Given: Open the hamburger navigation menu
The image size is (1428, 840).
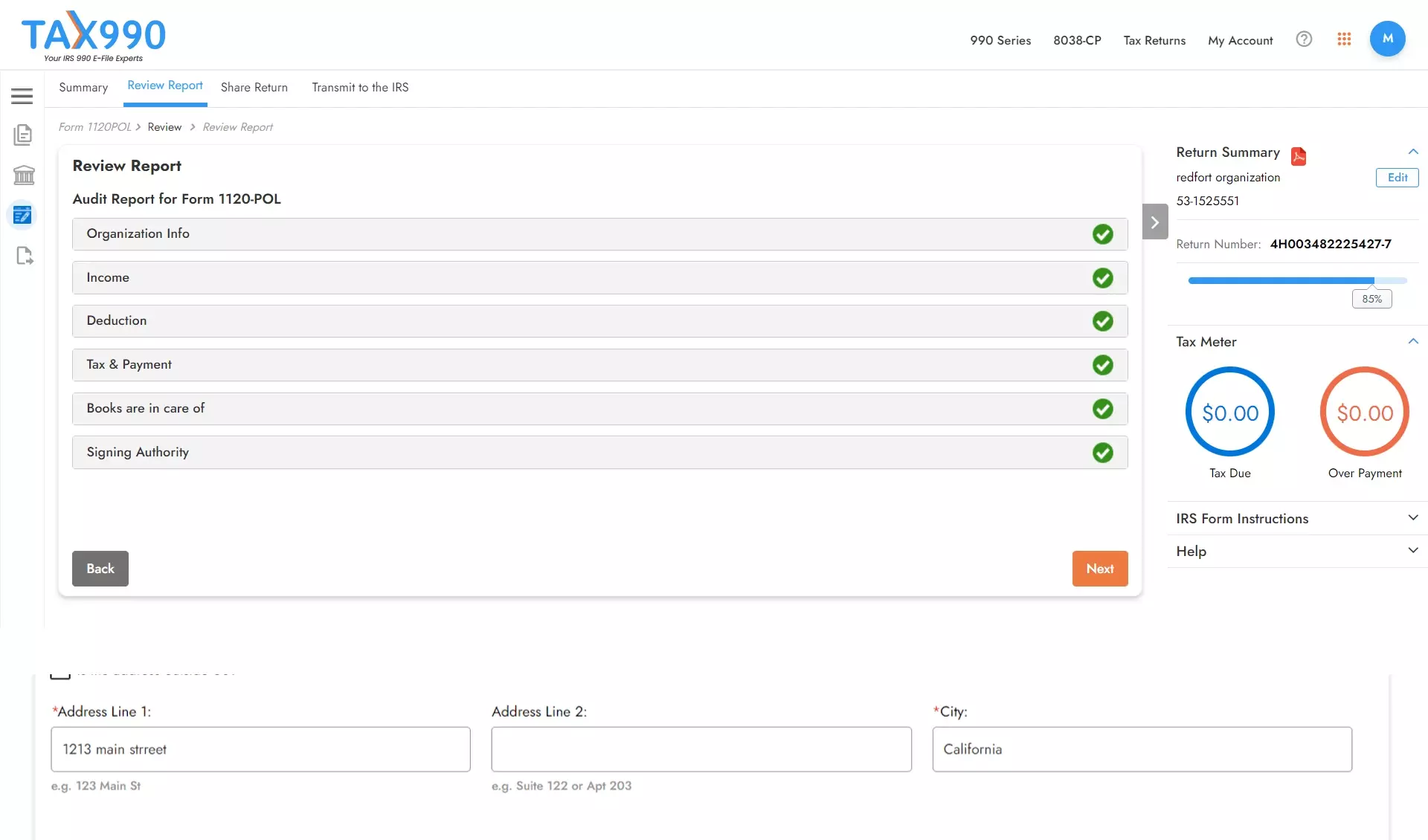Looking at the screenshot, I should pos(22,95).
